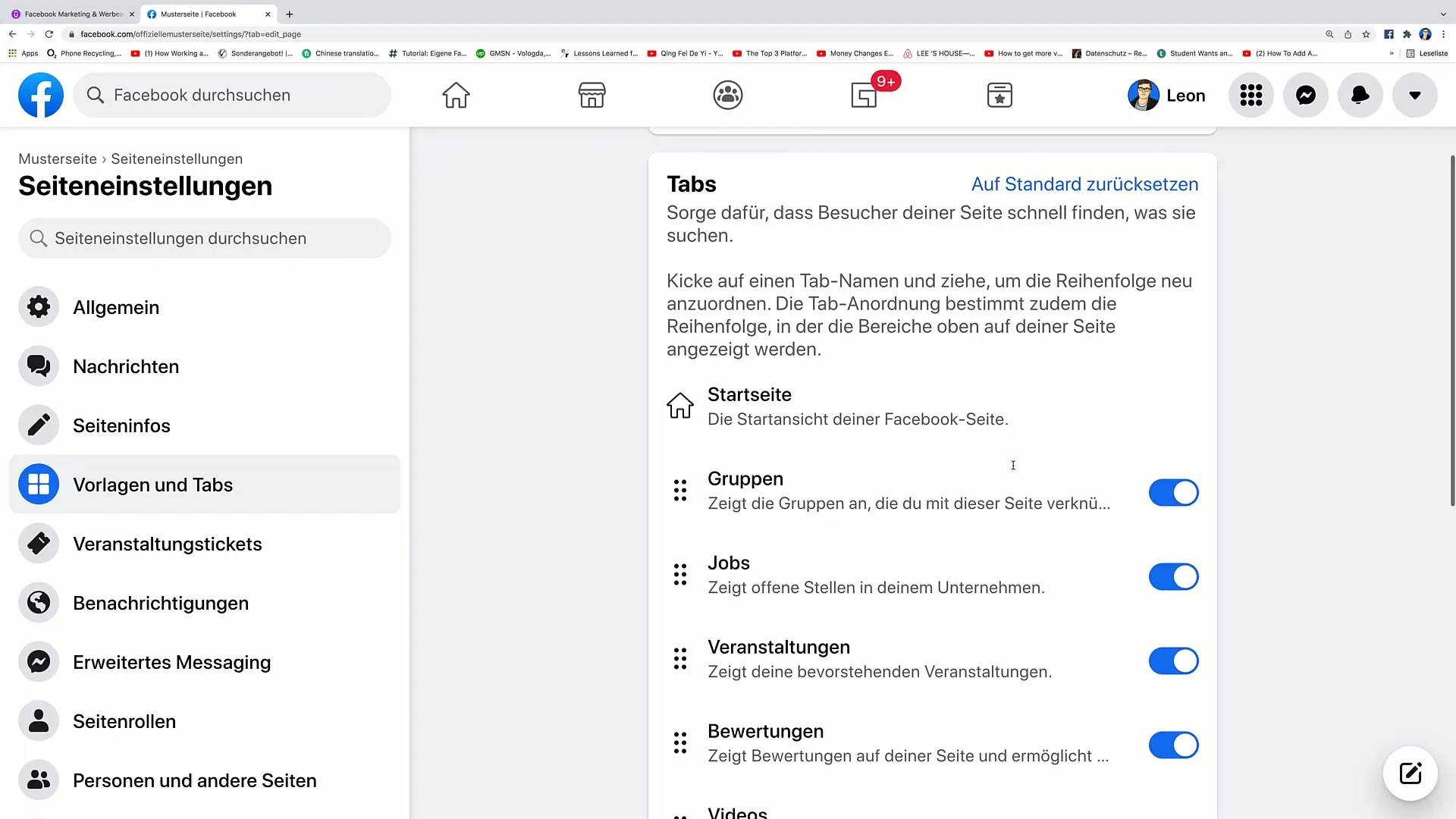Open the account dropdown arrow
1456x819 pixels.
1415,95
